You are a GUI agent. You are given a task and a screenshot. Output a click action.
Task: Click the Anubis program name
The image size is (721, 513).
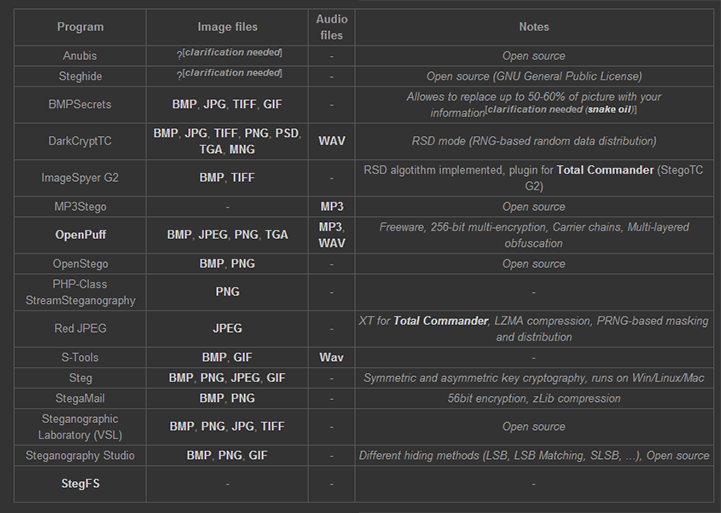tap(80, 56)
